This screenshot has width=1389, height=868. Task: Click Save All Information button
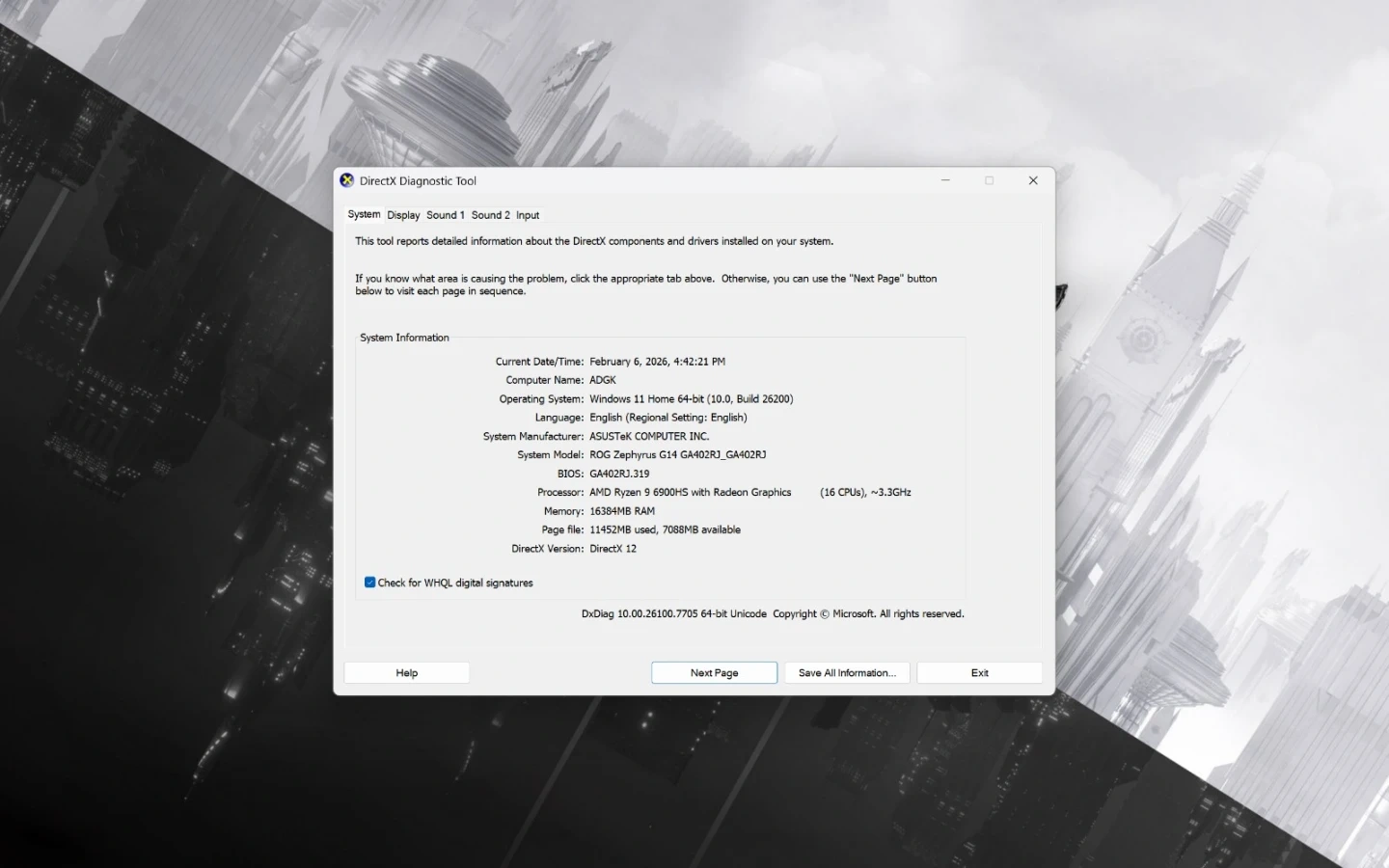coord(847,673)
